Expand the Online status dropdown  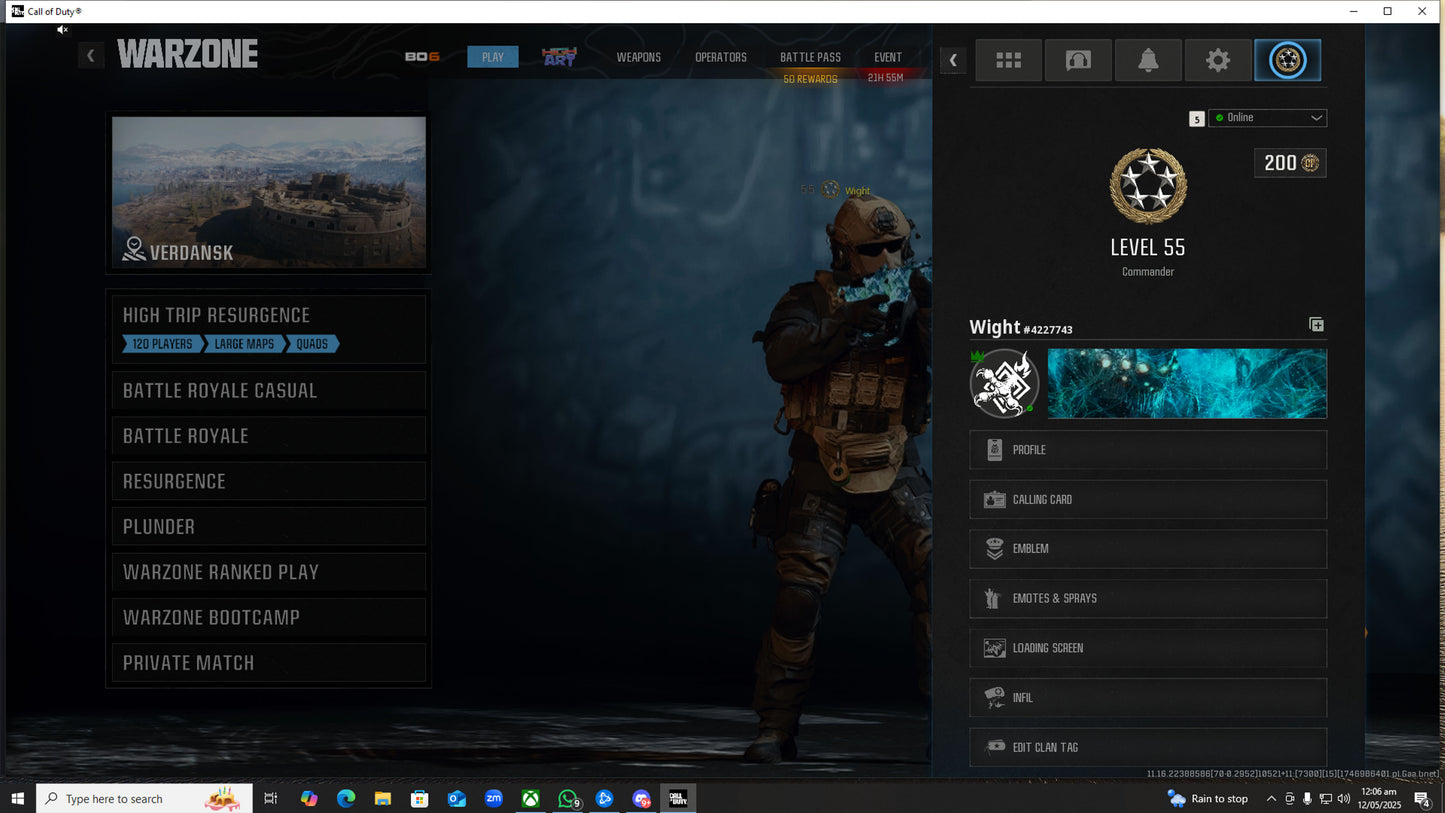pyautogui.click(x=1267, y=118)
